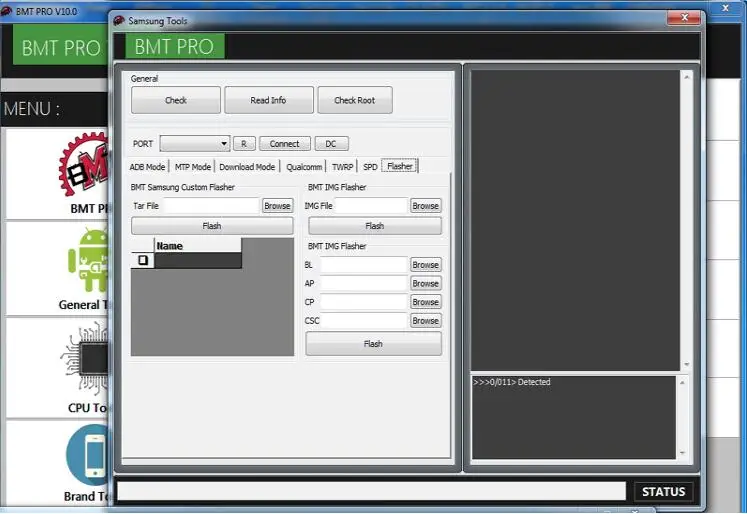Select the Qualcomm tab
The image size is (747, 514).
coord(304,167)
